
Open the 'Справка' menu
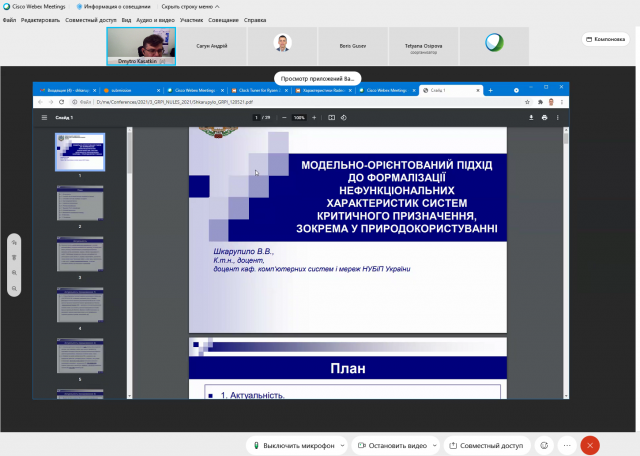pyautogui.click(x=255, y=20)
